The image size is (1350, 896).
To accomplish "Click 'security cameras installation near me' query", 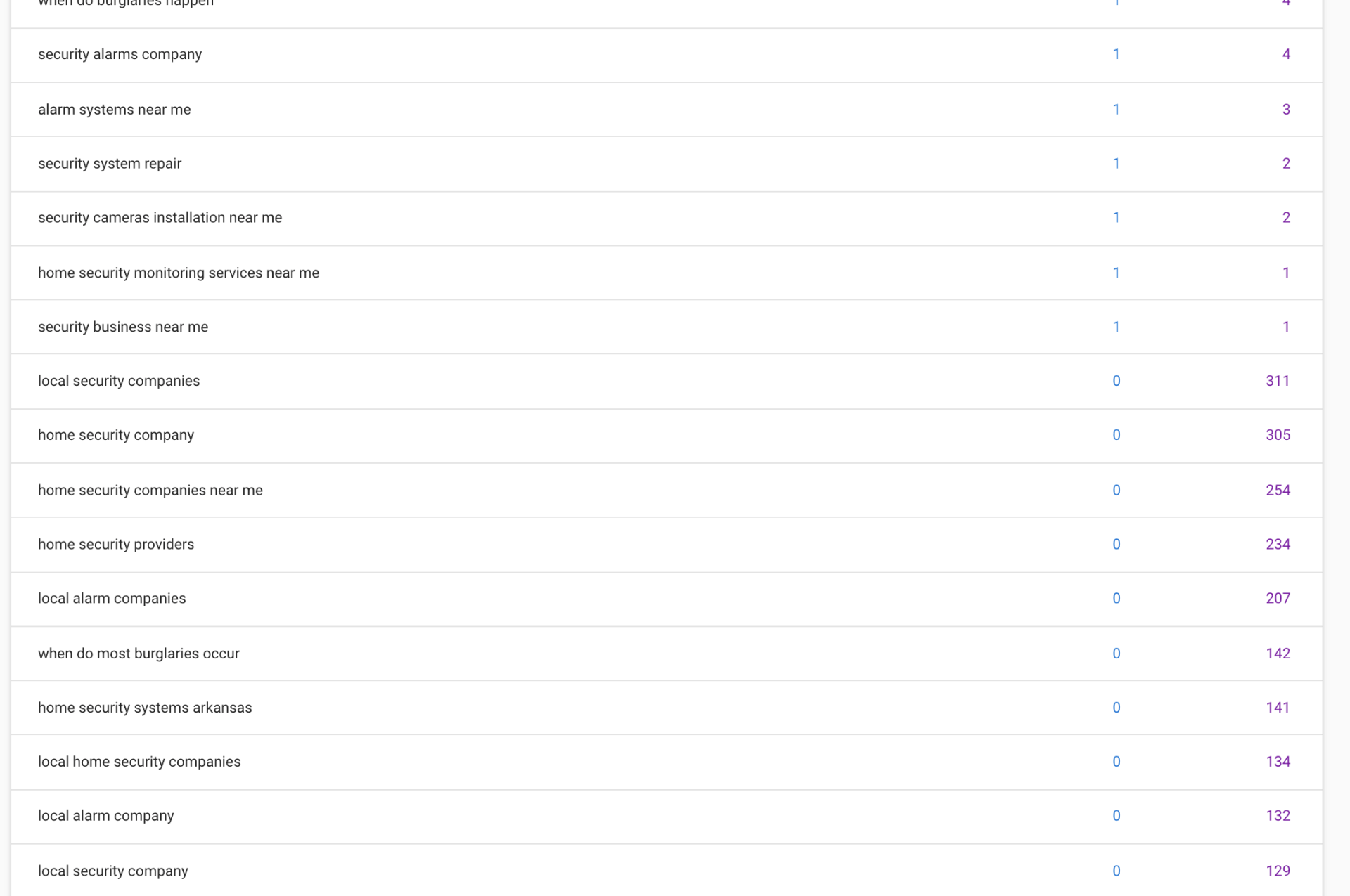I will click(x=160, y=218).
